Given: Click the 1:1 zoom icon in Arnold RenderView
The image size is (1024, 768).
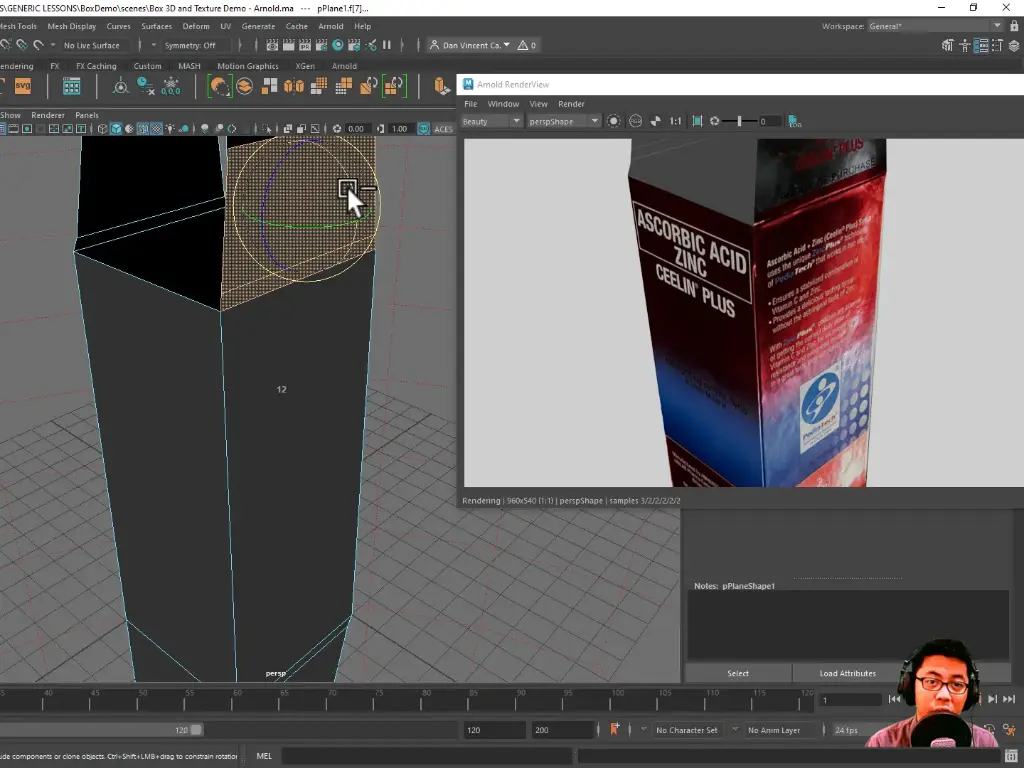Looking at the screenshot, I should point(676,120).
